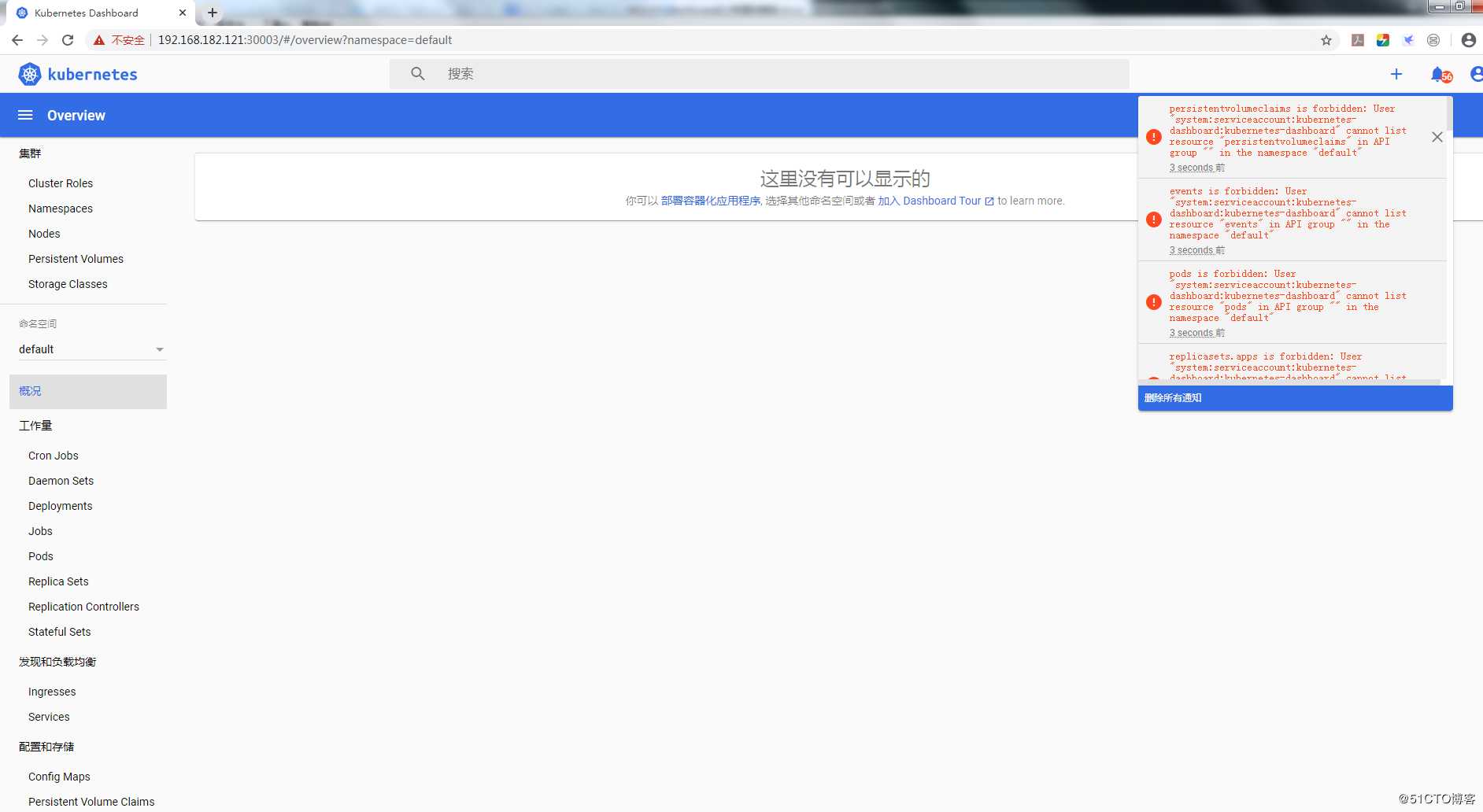Image resolution: width=1483 pixels, height=812 pixels.
Task: Select the 概况 overview item
Action: pyautogui.click(x=88, y=391)
